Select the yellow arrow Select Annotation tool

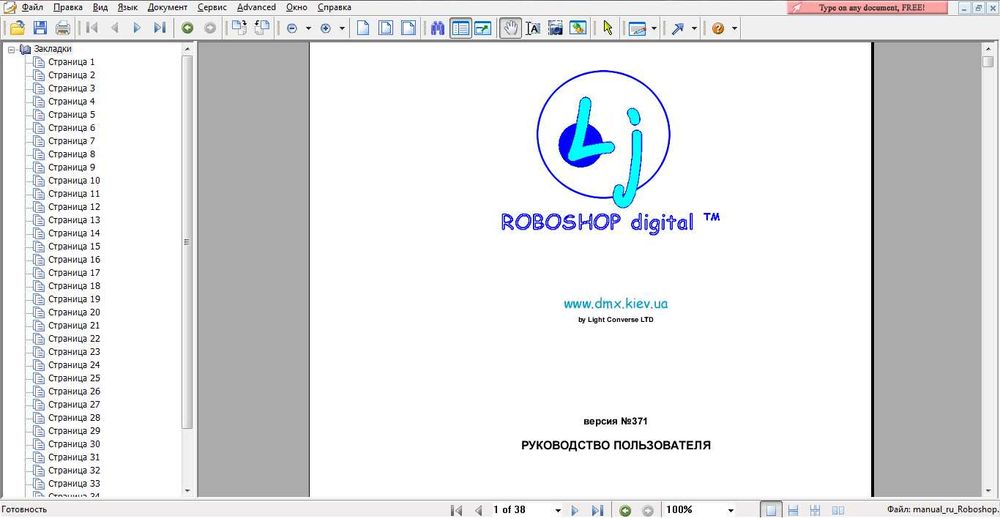[x=607, y=28]
